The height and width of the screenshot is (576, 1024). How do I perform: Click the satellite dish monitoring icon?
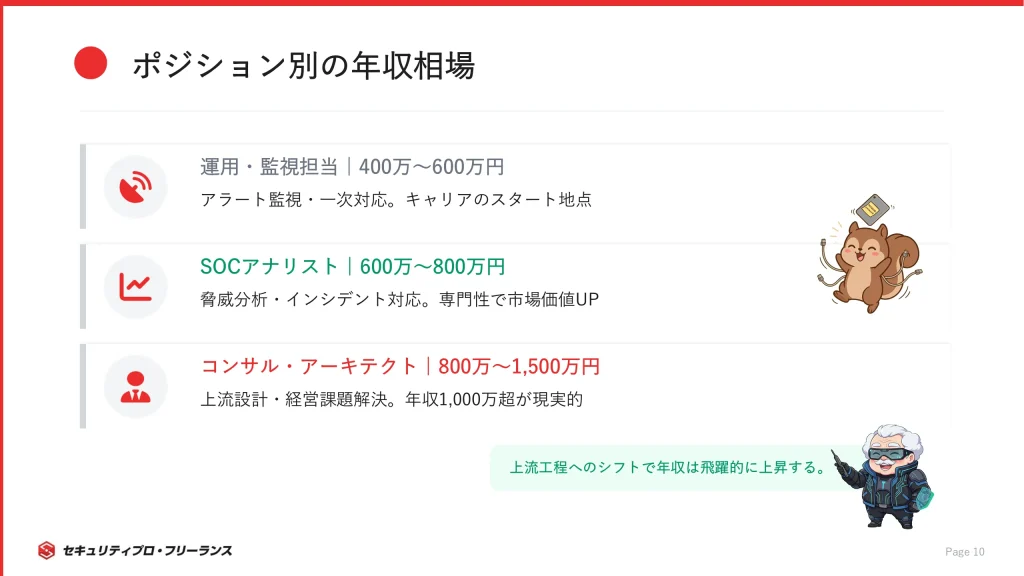(x=135, y=187)
